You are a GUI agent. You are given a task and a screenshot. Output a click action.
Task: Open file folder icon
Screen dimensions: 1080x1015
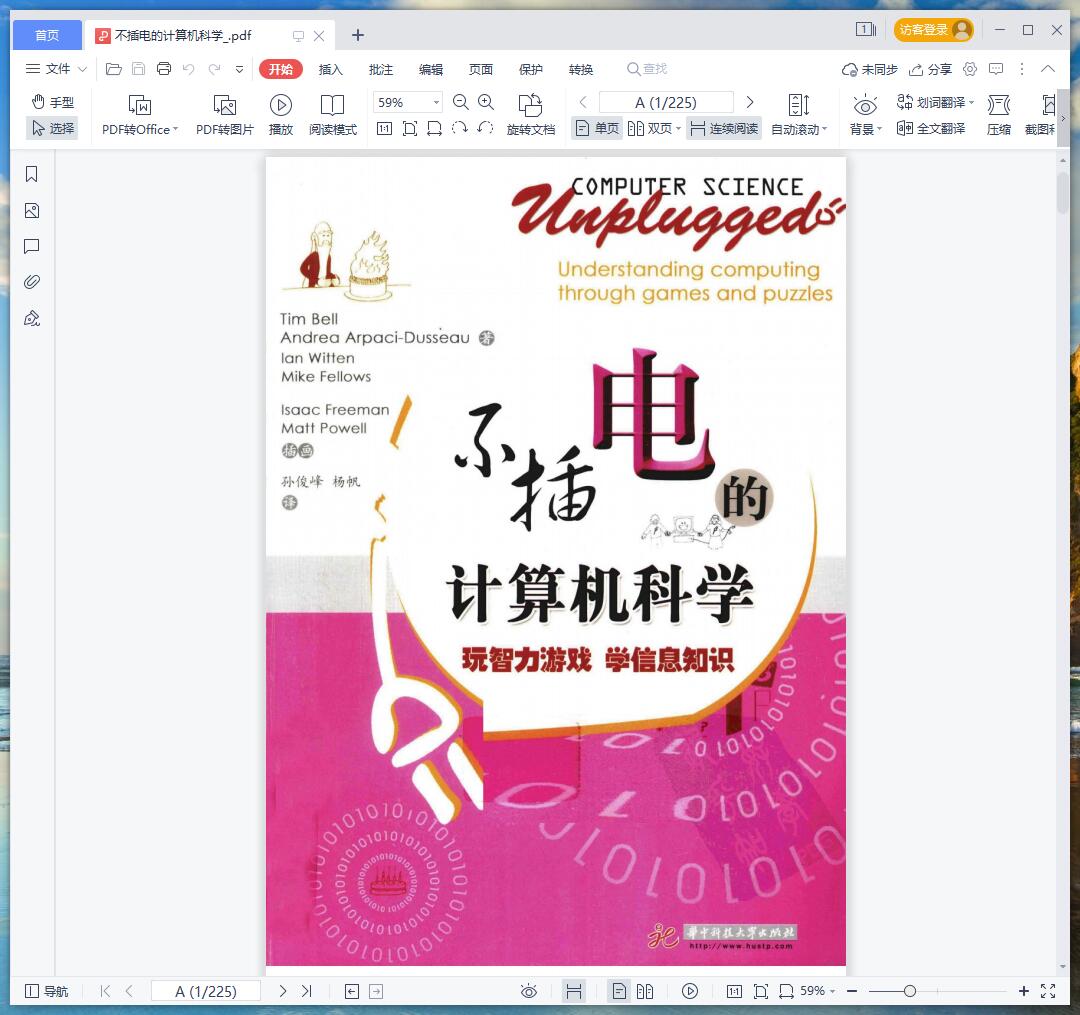[114, 69]
